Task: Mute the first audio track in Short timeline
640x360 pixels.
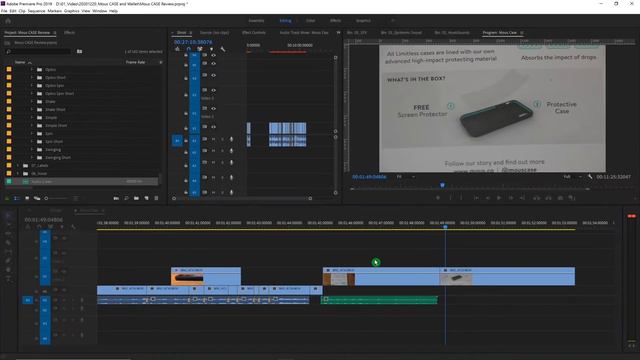Action: point(213,139)
